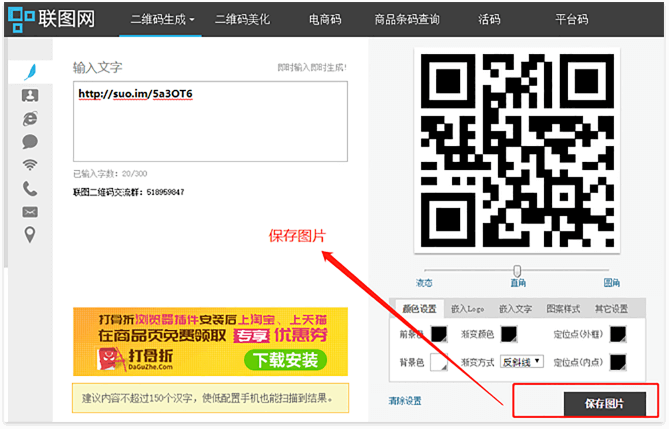Viewport: 669px width, 429px height.
Task: Click the 下载安装 green button in ad
Action: (x=285, y=360)
